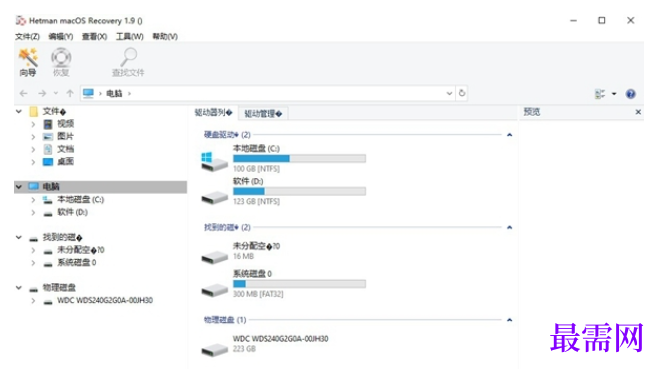Click the view mode icon in toolbar
The width and height of the screenshot is (662, 369).
600,94
